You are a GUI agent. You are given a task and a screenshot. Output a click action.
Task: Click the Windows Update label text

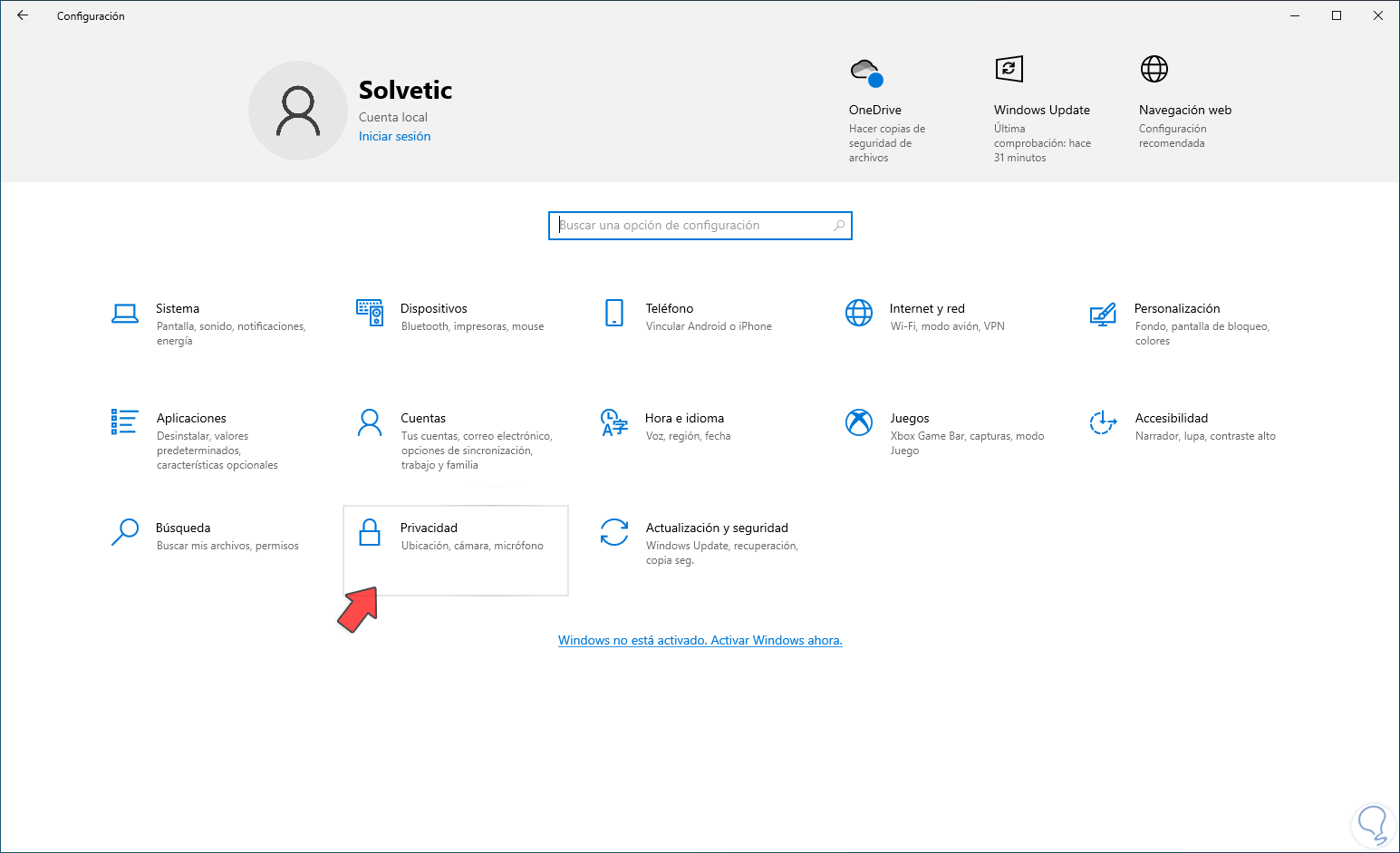tap(1042, 111)
